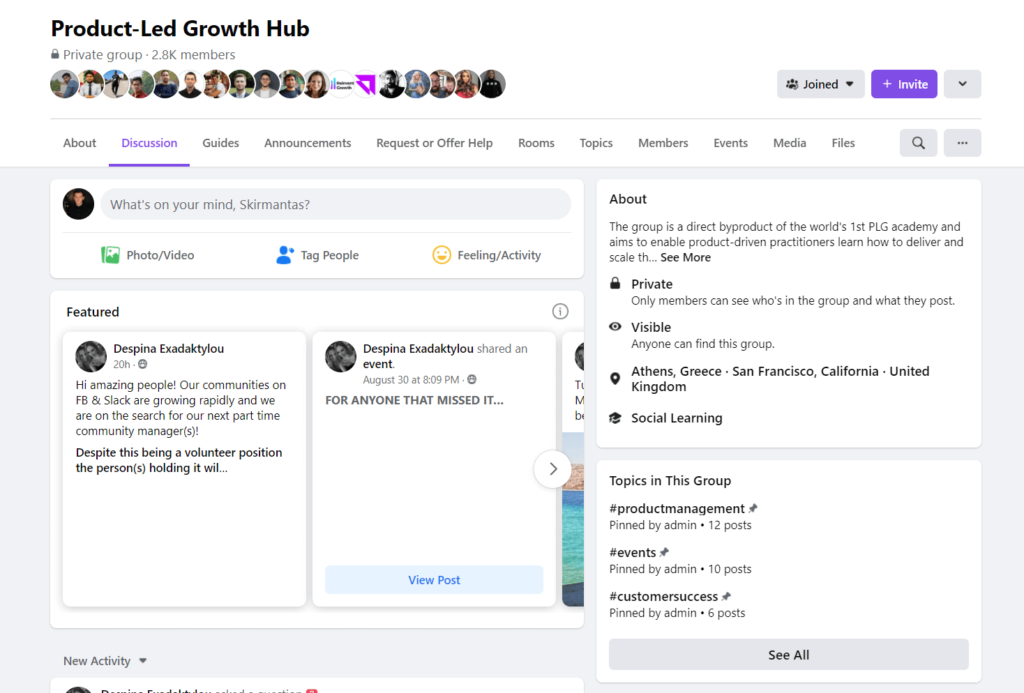Click the 'What's on your mind' post input

tap(336, 204)
